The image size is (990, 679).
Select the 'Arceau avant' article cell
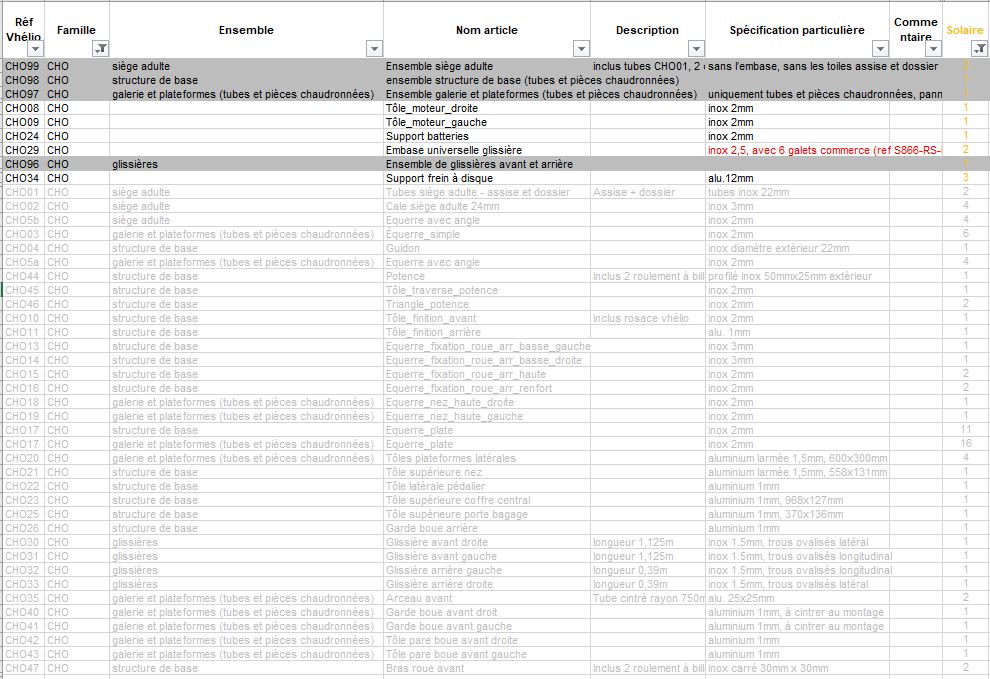[x=487, y=598]
